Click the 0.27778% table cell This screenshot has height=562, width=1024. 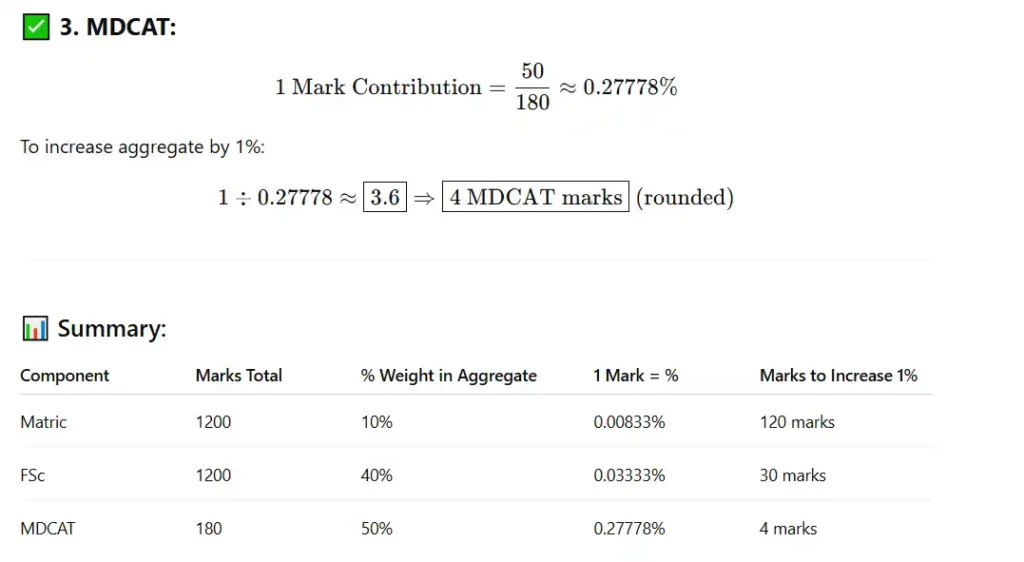tap(629, 529)
